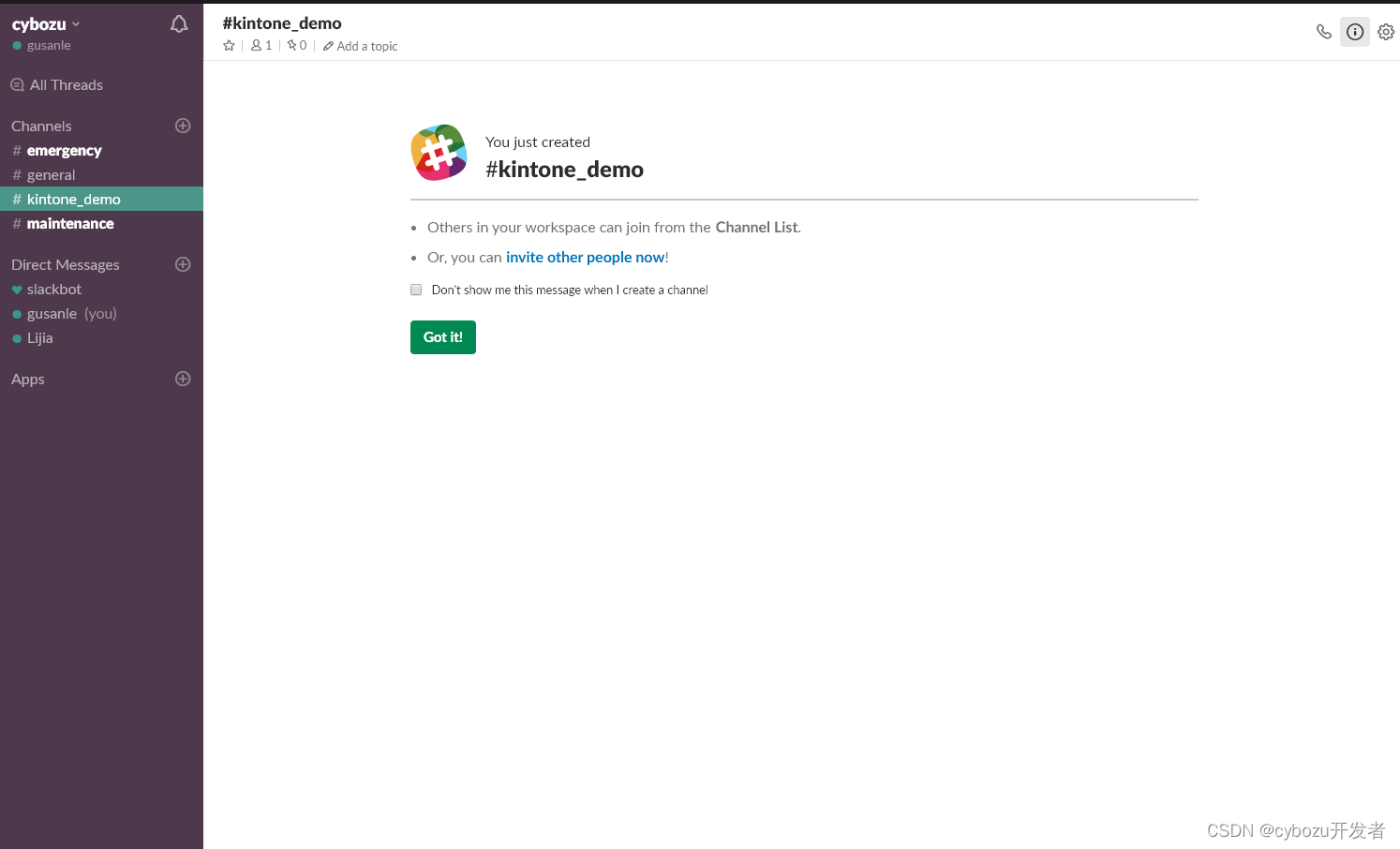View pinned items count
The height and width of the screenshot is (849, 1400).
coord(297,45)
